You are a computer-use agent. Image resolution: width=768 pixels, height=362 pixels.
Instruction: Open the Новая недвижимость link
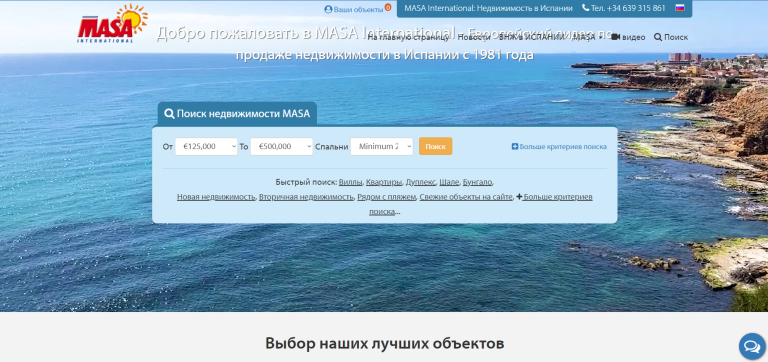click(216, 197)
